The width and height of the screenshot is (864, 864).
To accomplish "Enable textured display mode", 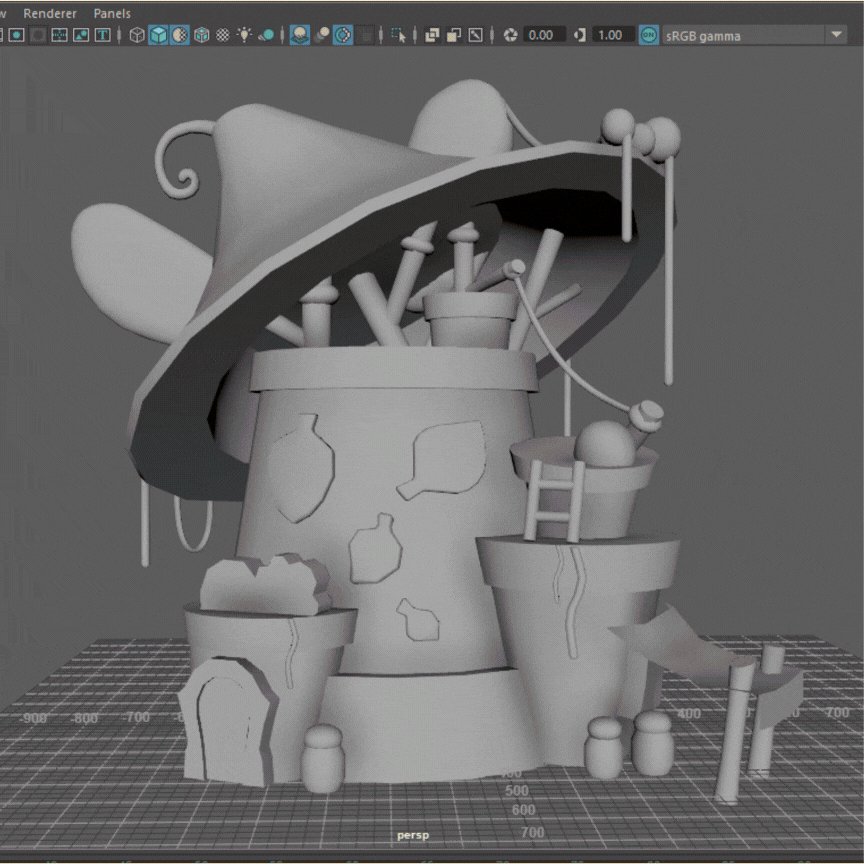I will (x=222, y=35).
